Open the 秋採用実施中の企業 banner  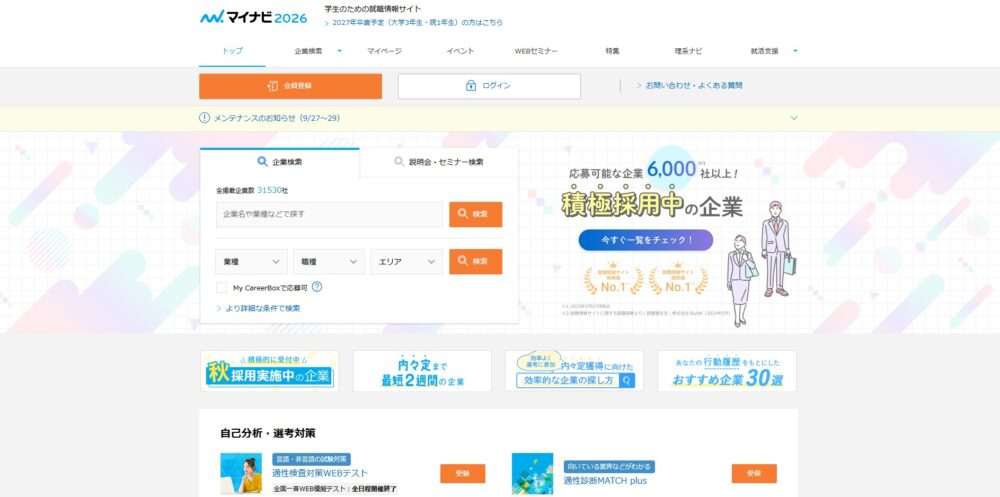tap(270, 371)
